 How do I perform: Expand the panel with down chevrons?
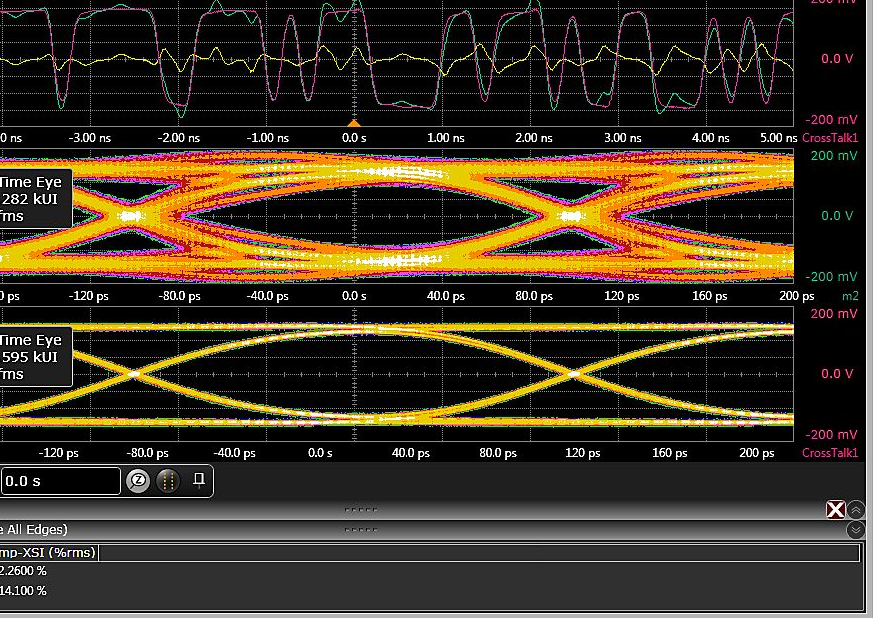pos(856,530)
